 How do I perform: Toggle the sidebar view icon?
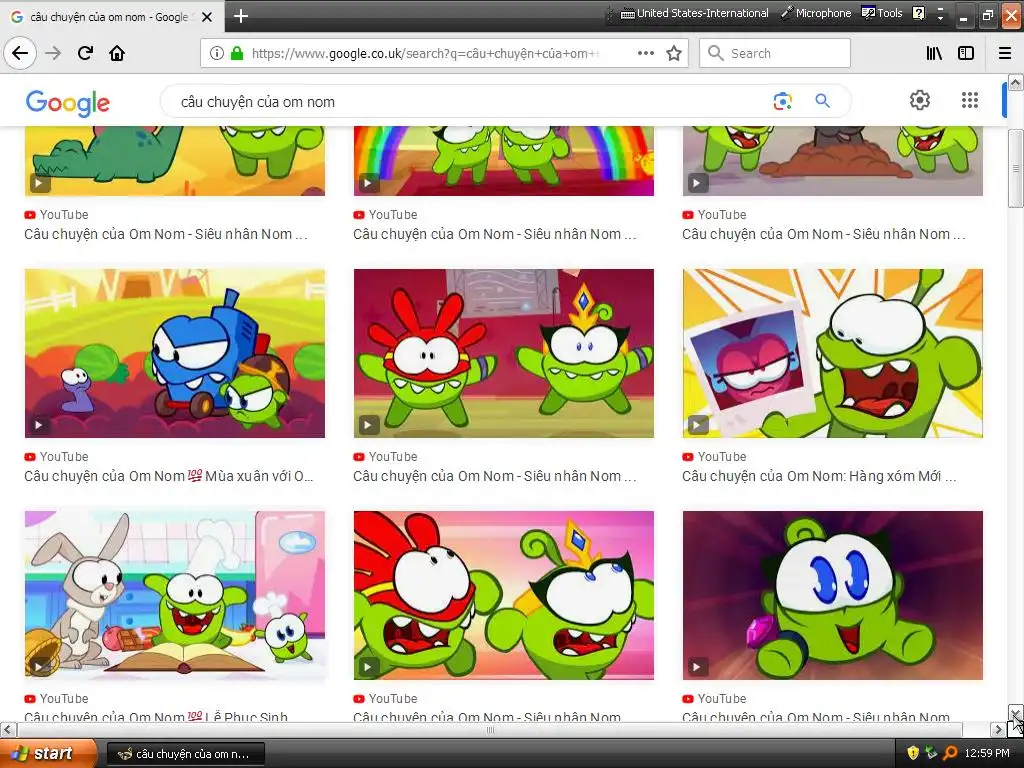point(966,53)
